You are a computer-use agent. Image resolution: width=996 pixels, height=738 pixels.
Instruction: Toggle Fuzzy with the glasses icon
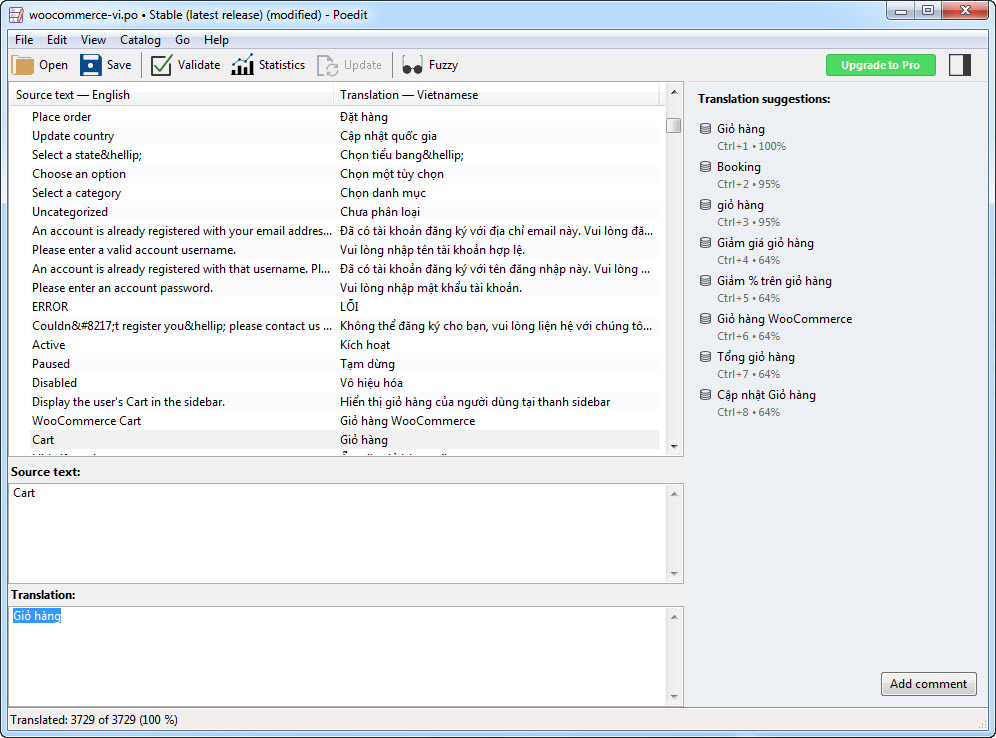(412, 65)
